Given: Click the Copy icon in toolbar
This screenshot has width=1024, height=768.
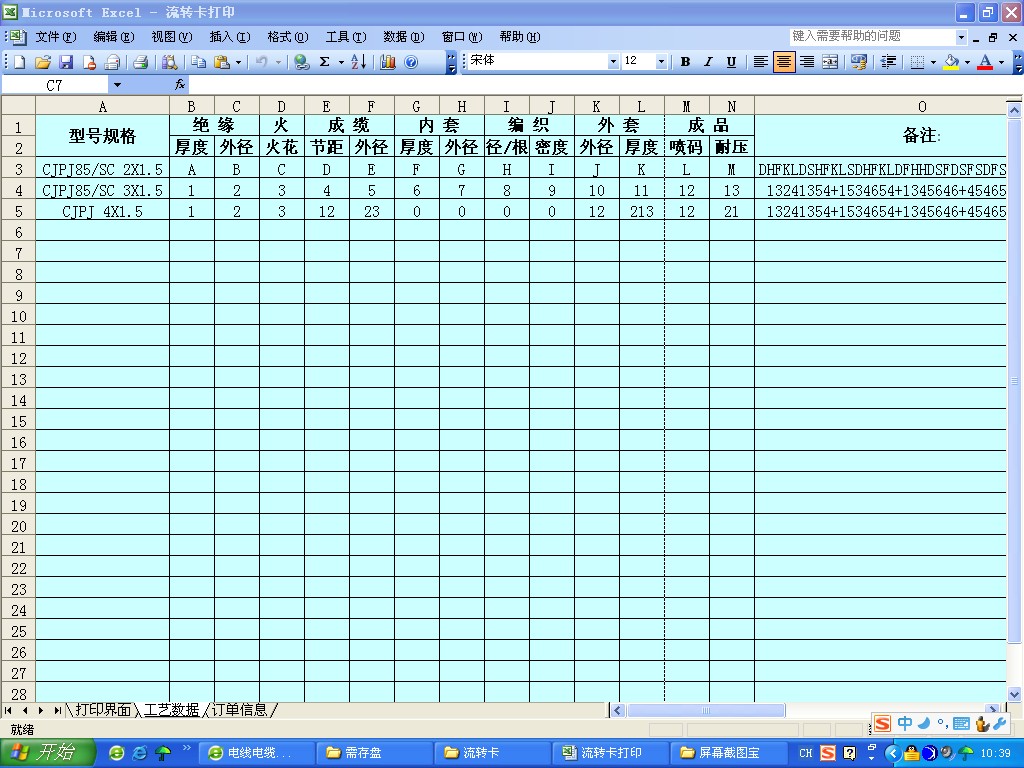Looking at the screenshot, I should tap(198, 62).
